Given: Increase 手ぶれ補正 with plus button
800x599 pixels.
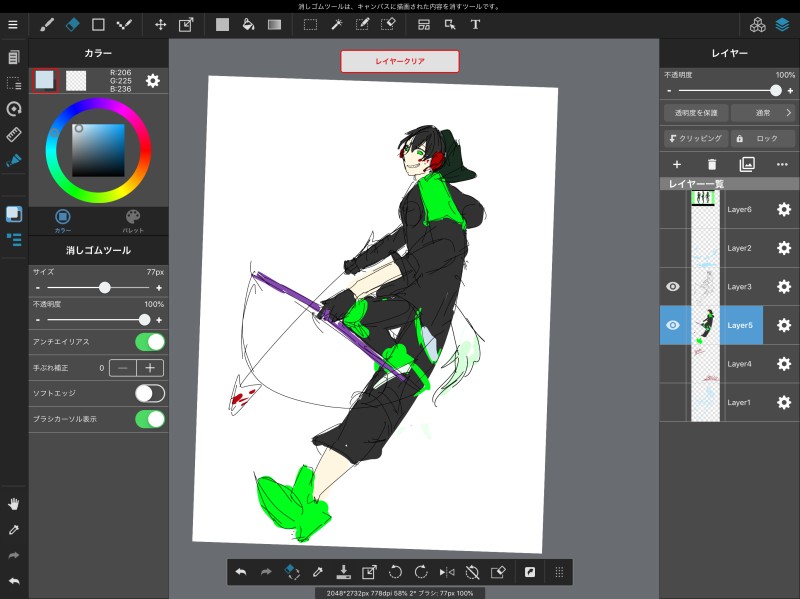Looking at the screenshot, I should pyautogui.click(x=150, y=368).
